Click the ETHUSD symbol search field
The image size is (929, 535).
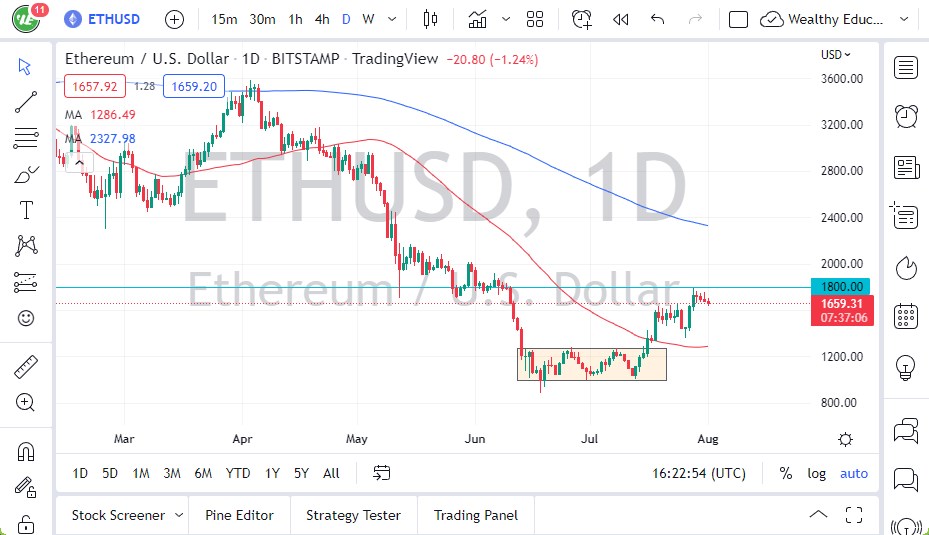[113, 19]
